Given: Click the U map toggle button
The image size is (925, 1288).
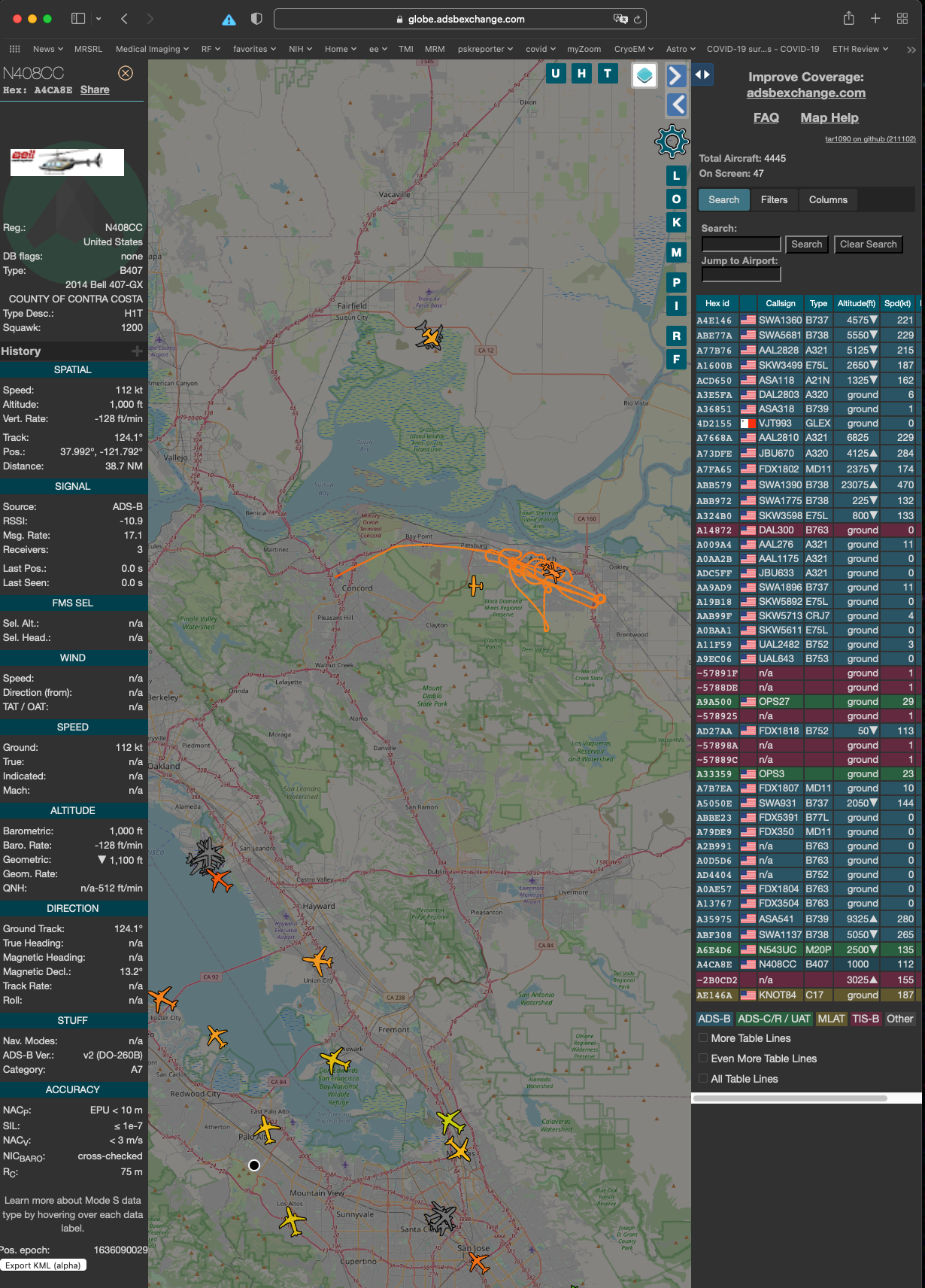Looking at the screenshot, I should click(556, 73).
